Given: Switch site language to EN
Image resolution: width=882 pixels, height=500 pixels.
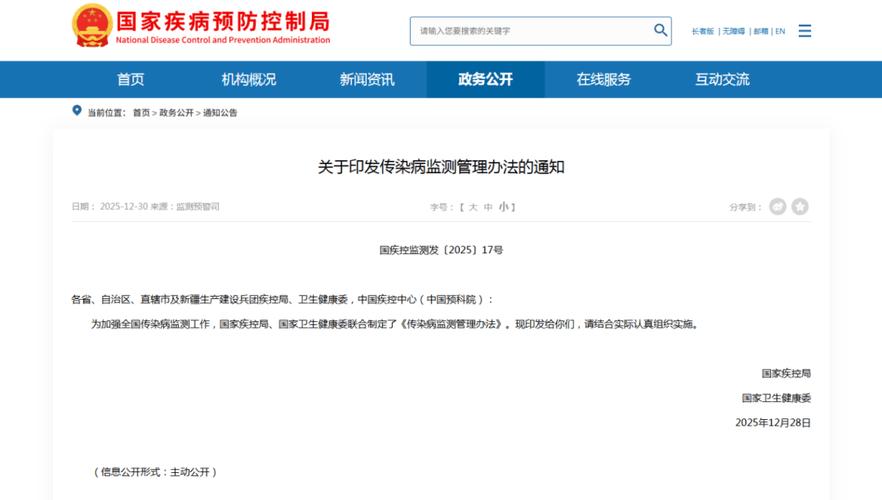Looking at the screenshot, I should (x=780, y=31).
